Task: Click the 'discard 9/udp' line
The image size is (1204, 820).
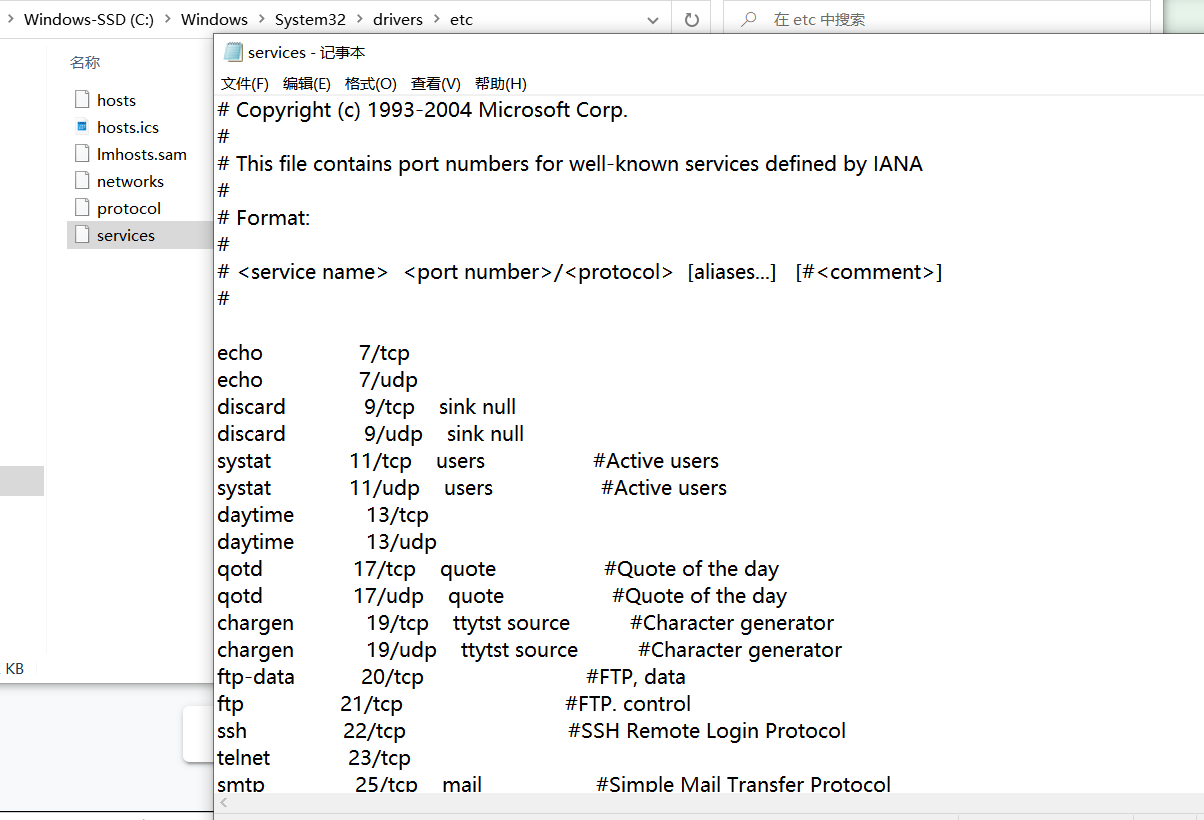Action: (370, 434)
